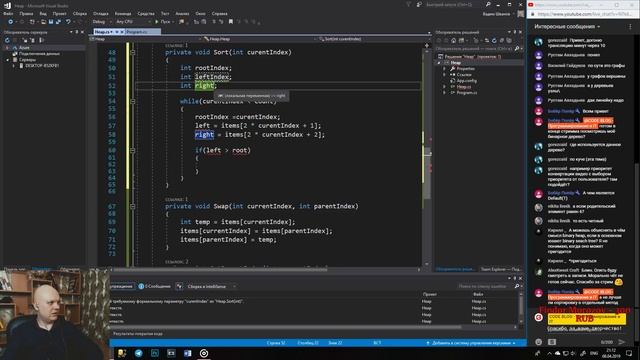640x360 pixels.
Task: Open the Правка menu
Action: click(x=26, y=13)
